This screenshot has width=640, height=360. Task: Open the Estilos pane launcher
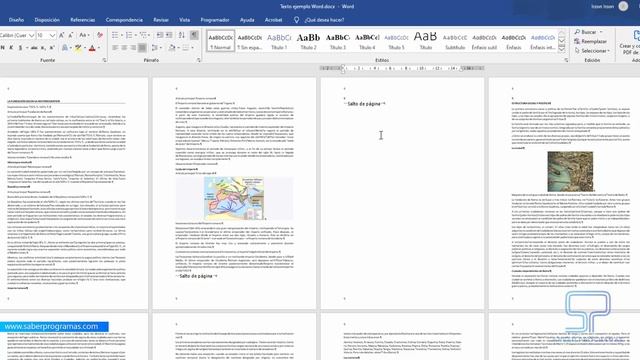pos(567,60)
